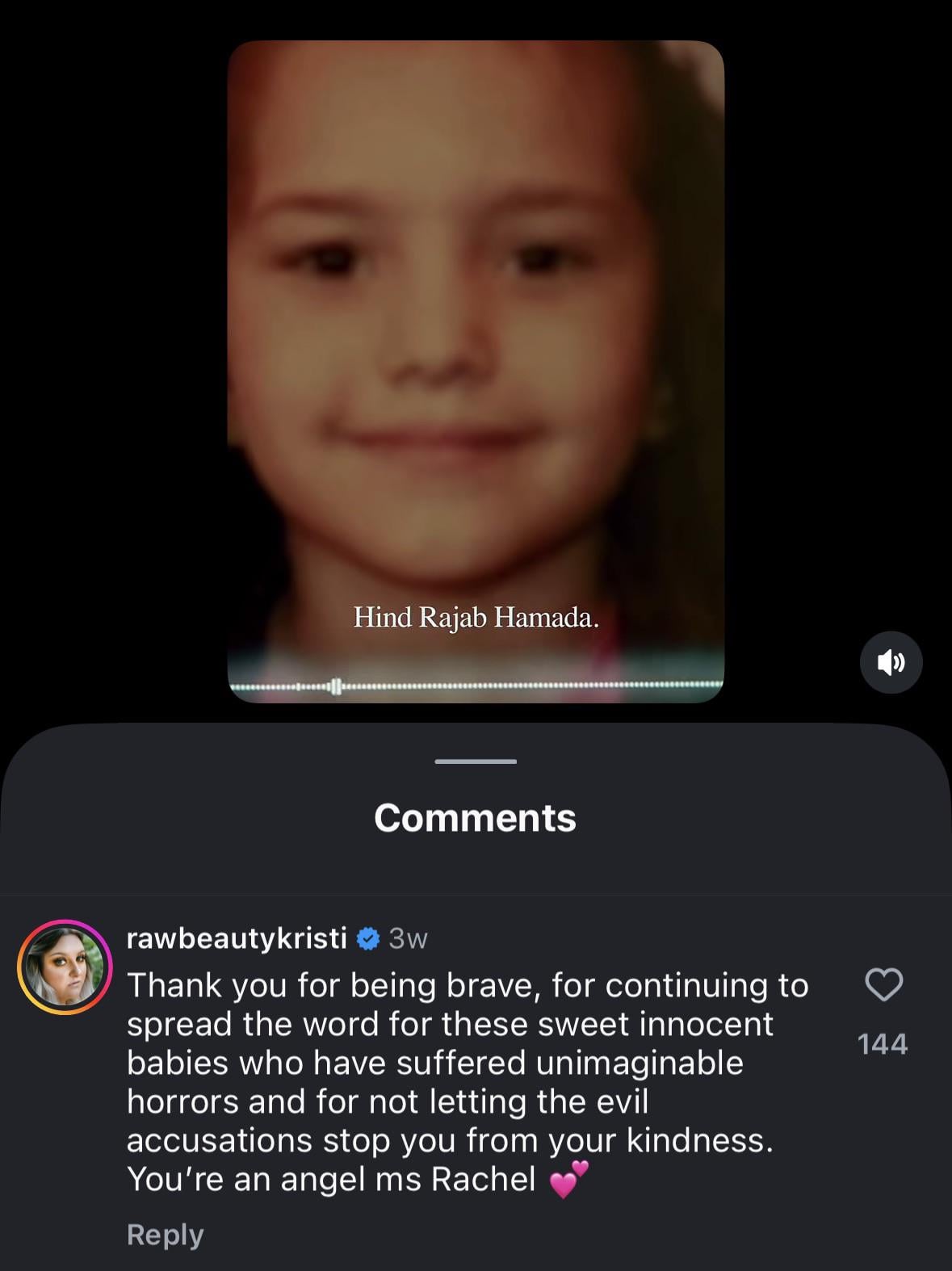
Task: Mute the video with the speaker icon
Action: pos(891,663)
